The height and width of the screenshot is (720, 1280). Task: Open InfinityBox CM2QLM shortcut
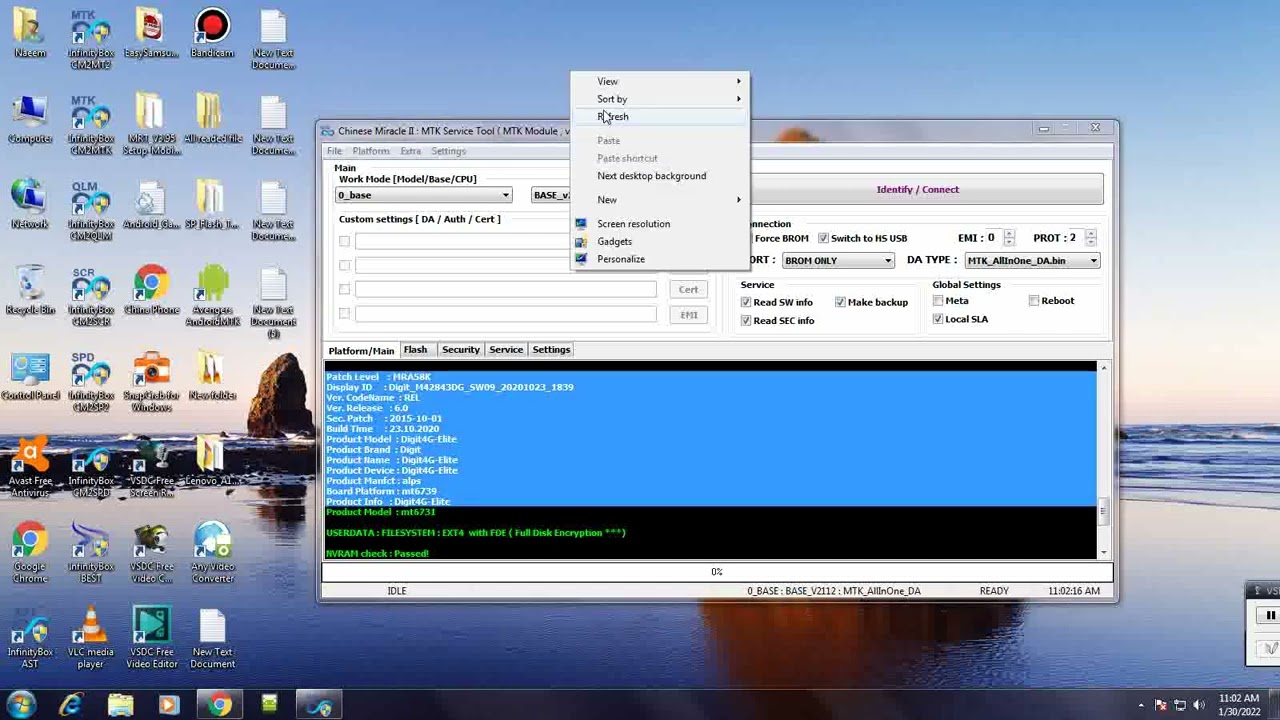coord(91,211)
